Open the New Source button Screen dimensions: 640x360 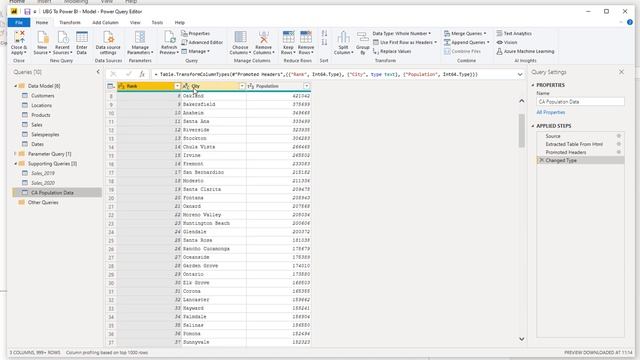(42, 42)
